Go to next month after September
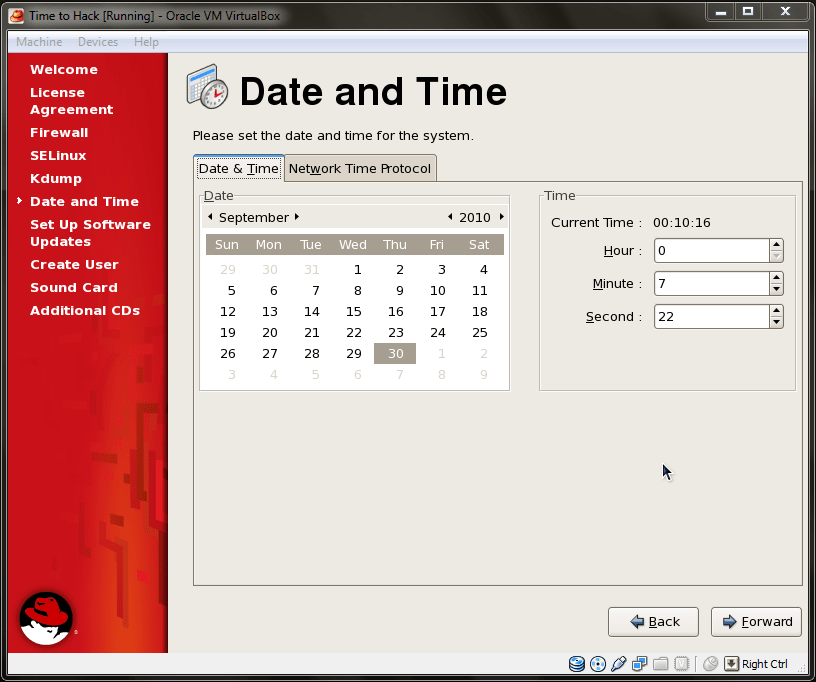Image resolution: width=816 pixels, height=682 pixels. tap(297, 217)
